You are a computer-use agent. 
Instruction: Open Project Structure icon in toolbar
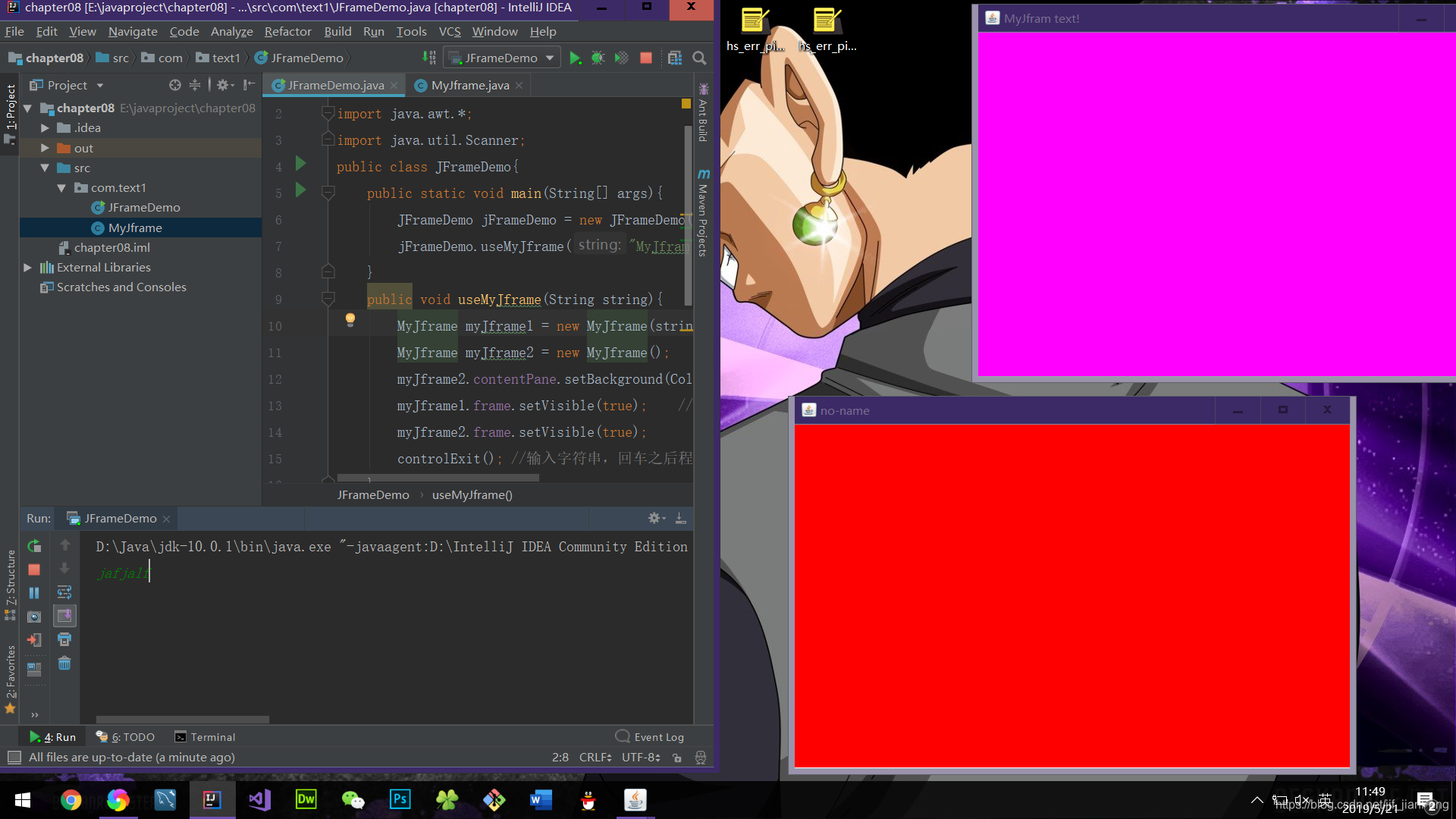[675, 58]
